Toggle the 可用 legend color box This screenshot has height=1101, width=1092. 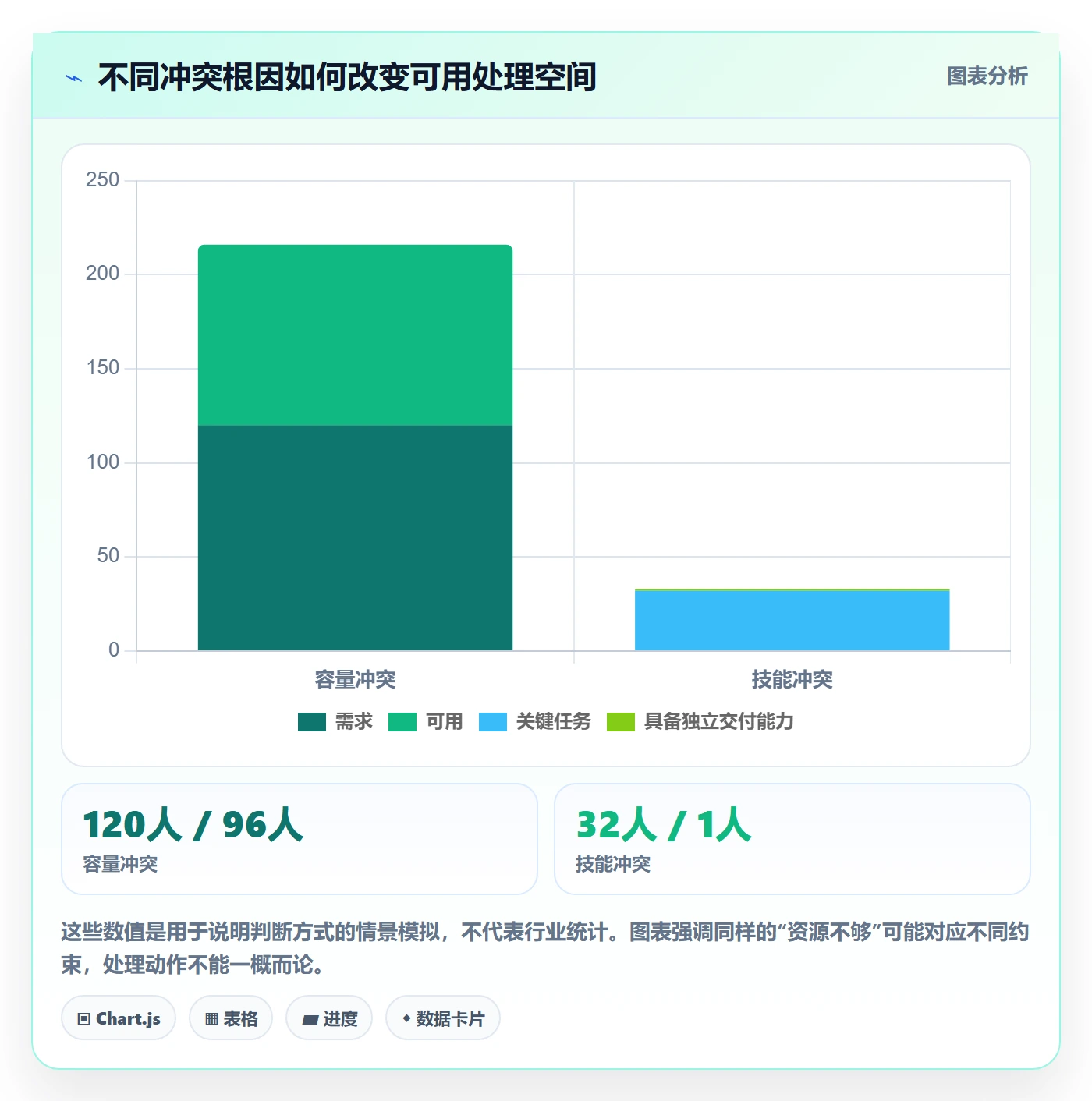[x=402, y=722]
